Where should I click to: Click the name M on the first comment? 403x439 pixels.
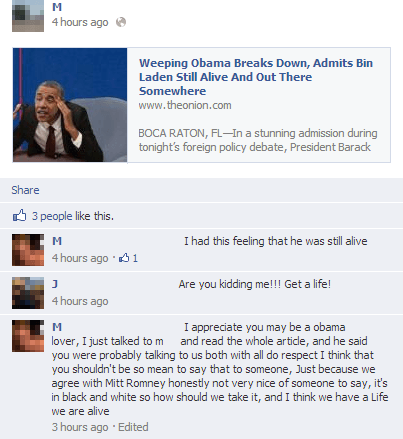click(57, 241)
